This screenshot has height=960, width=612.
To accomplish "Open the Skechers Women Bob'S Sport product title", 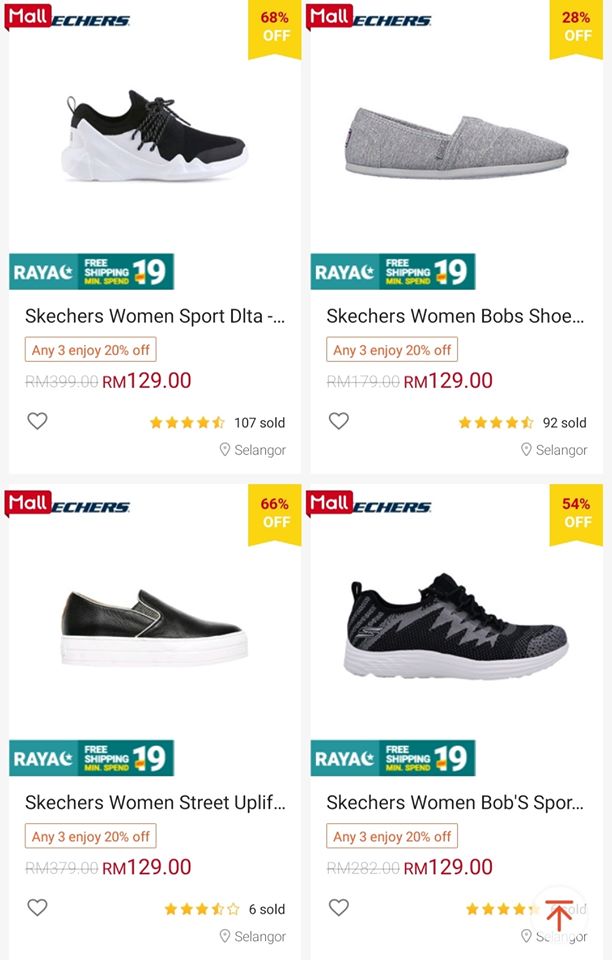I will click(455, 803).
